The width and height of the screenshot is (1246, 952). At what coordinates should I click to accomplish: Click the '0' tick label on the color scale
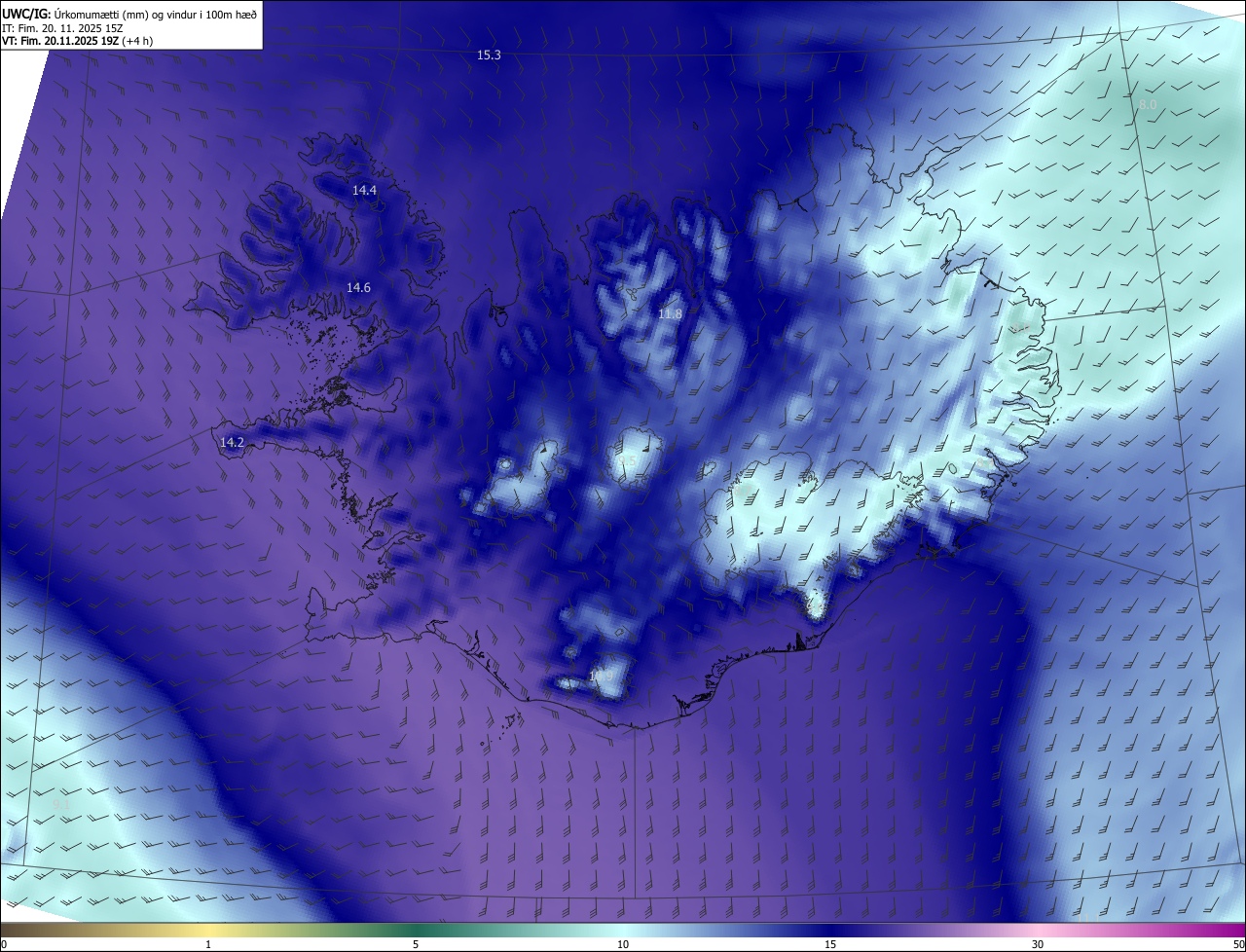(4, 944)
